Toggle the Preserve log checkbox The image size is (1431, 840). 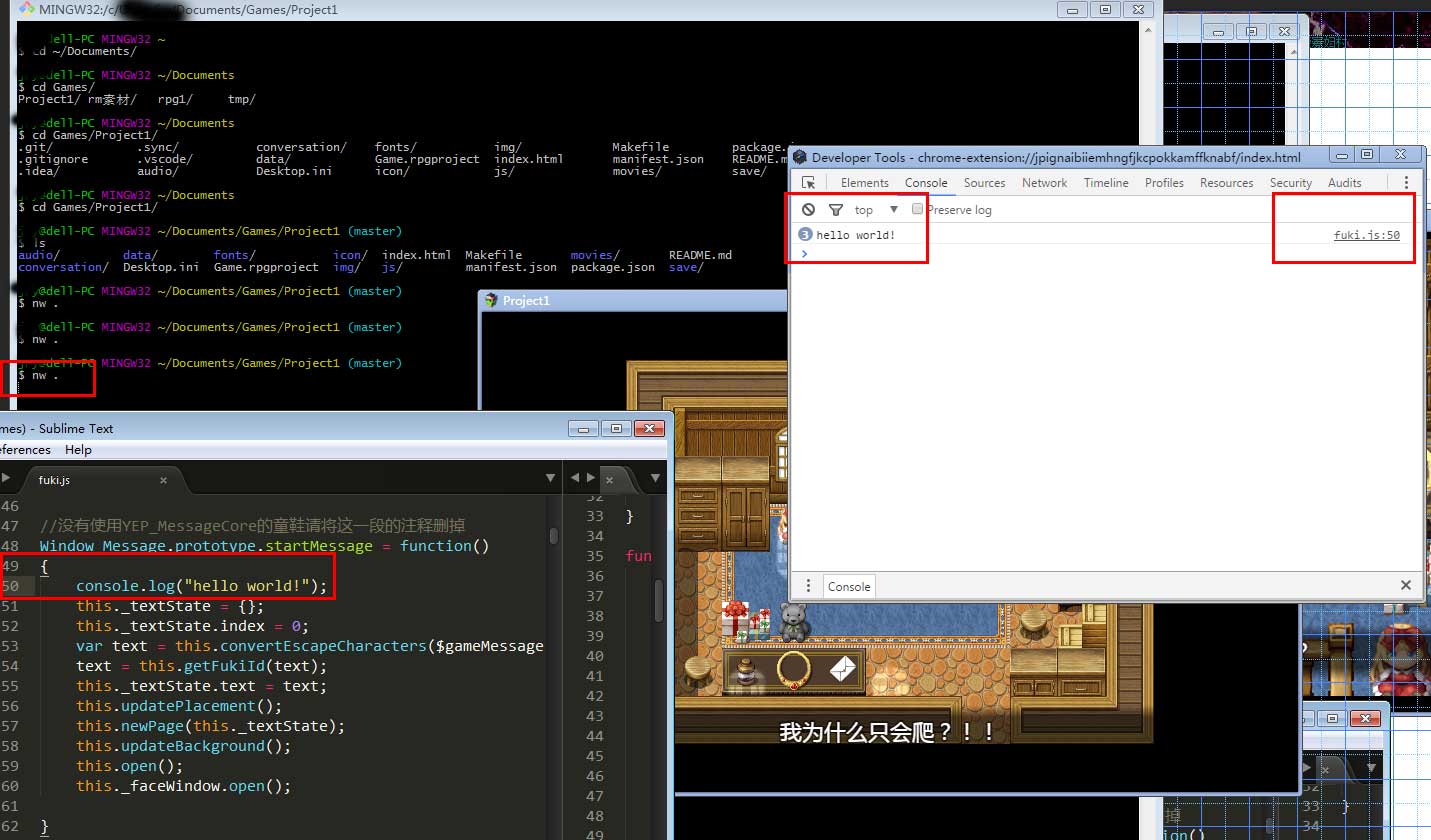pyautogui.click(x=917, y=210)
